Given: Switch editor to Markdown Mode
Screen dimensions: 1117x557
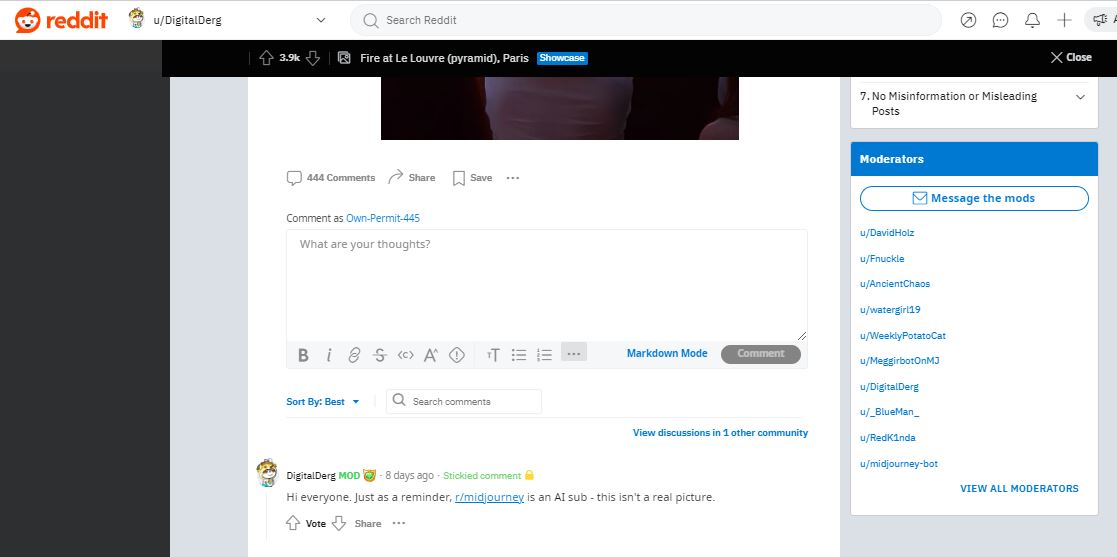Looking at the screenshot, I should point(667,353).
